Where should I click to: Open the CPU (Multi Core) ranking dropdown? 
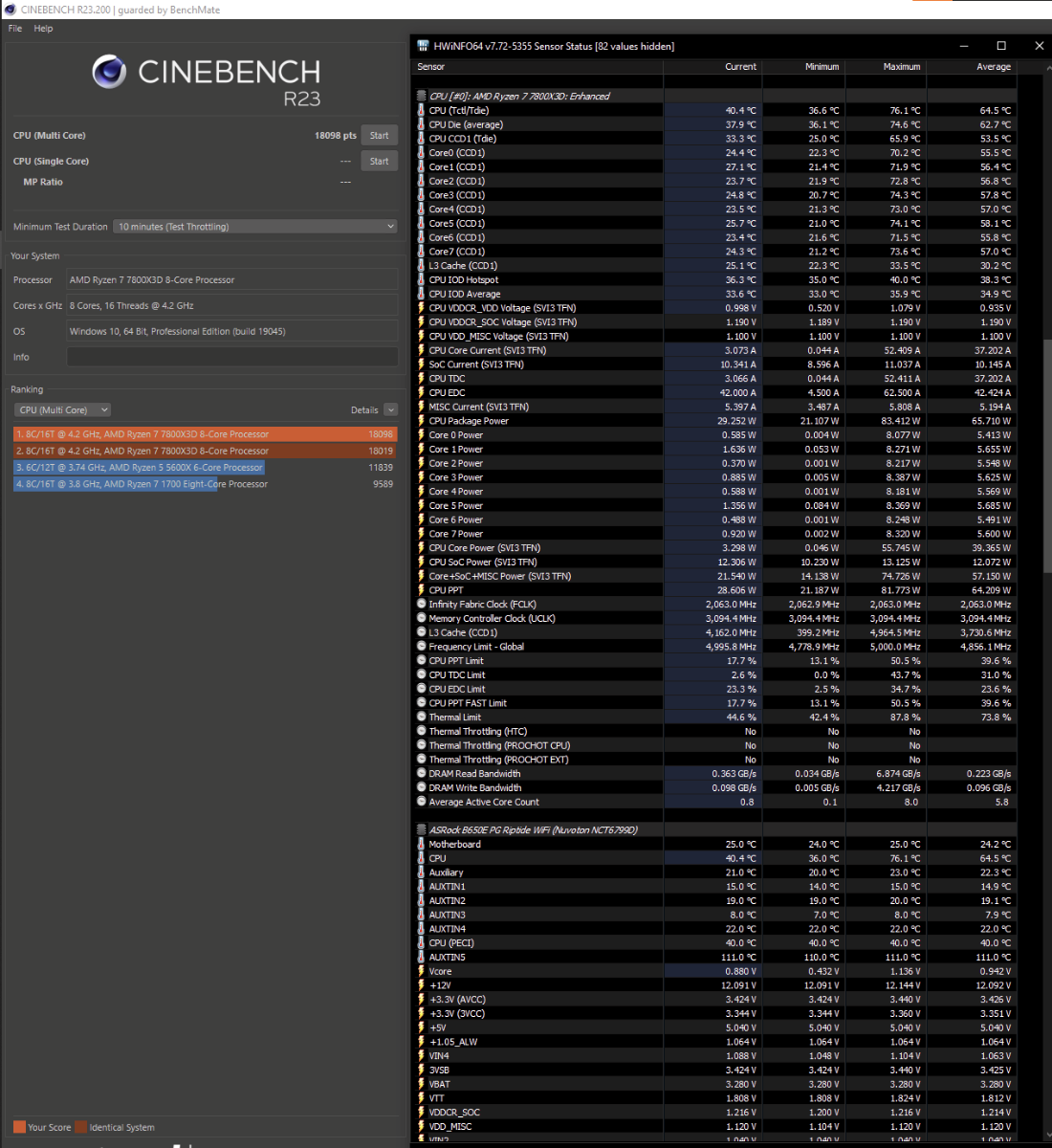[x=62, y=409]
